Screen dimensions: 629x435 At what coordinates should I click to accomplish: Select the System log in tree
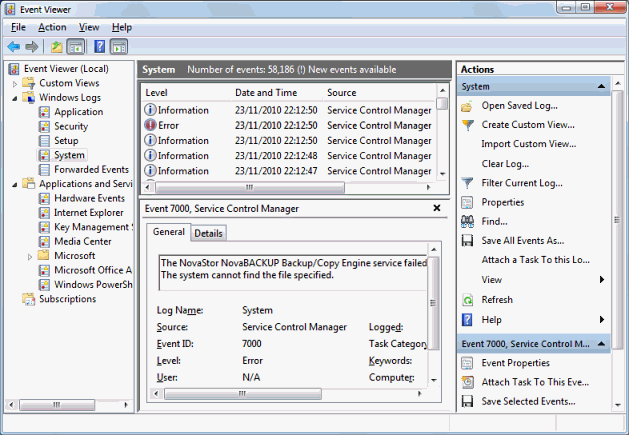tap(69, 155)
